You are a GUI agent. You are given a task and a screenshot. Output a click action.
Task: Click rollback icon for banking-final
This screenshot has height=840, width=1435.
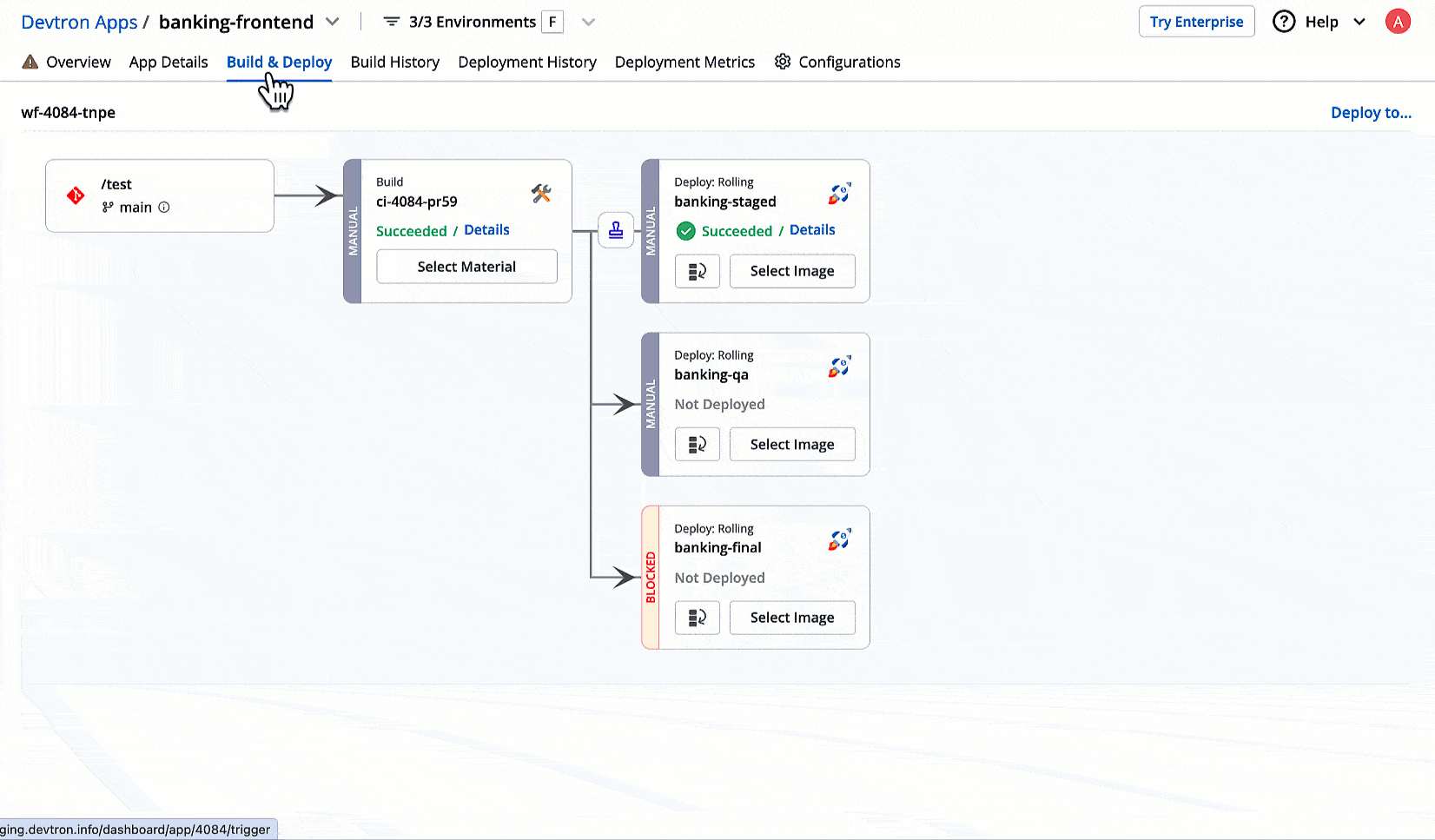pyautogui.click(x=697, y=618)
